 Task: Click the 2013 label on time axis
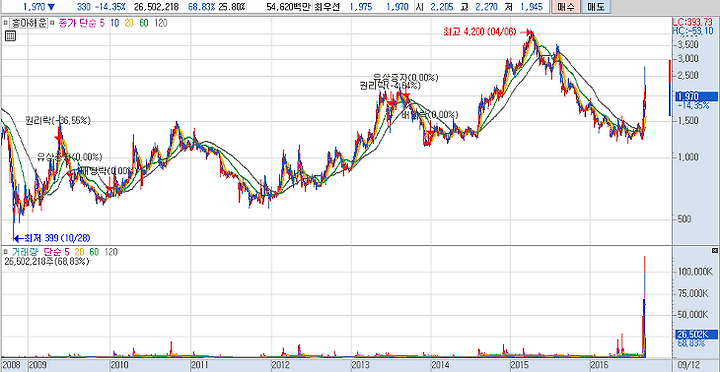coord(361,365)
